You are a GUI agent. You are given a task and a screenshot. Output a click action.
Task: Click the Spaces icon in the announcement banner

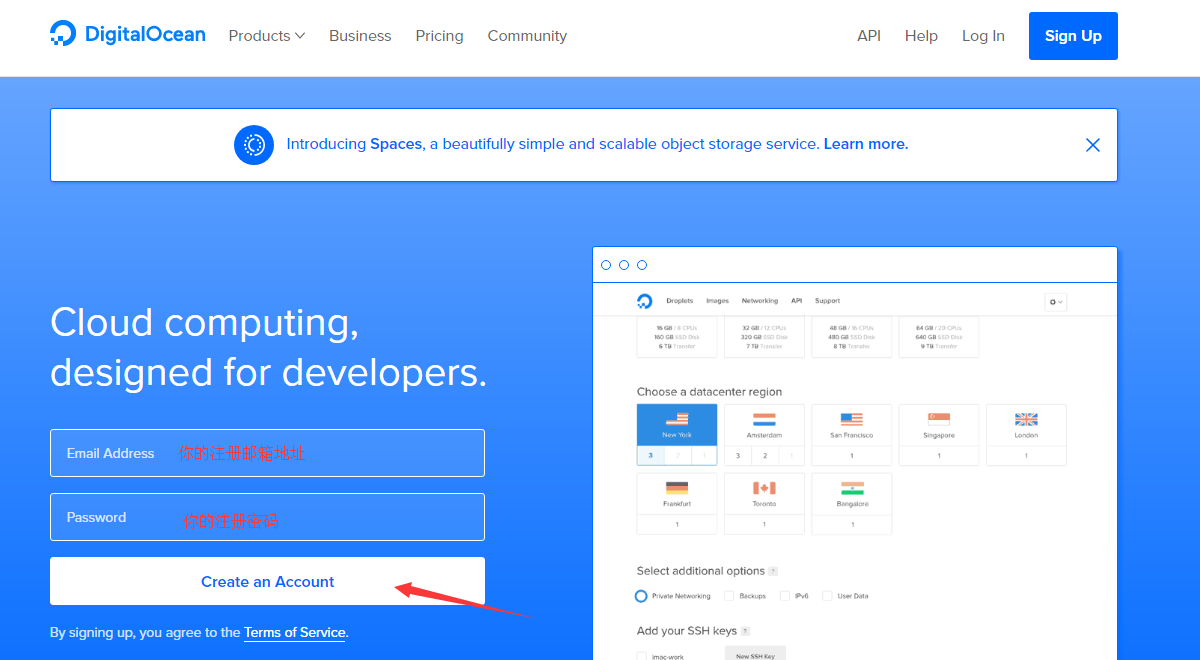click(254, 145)
